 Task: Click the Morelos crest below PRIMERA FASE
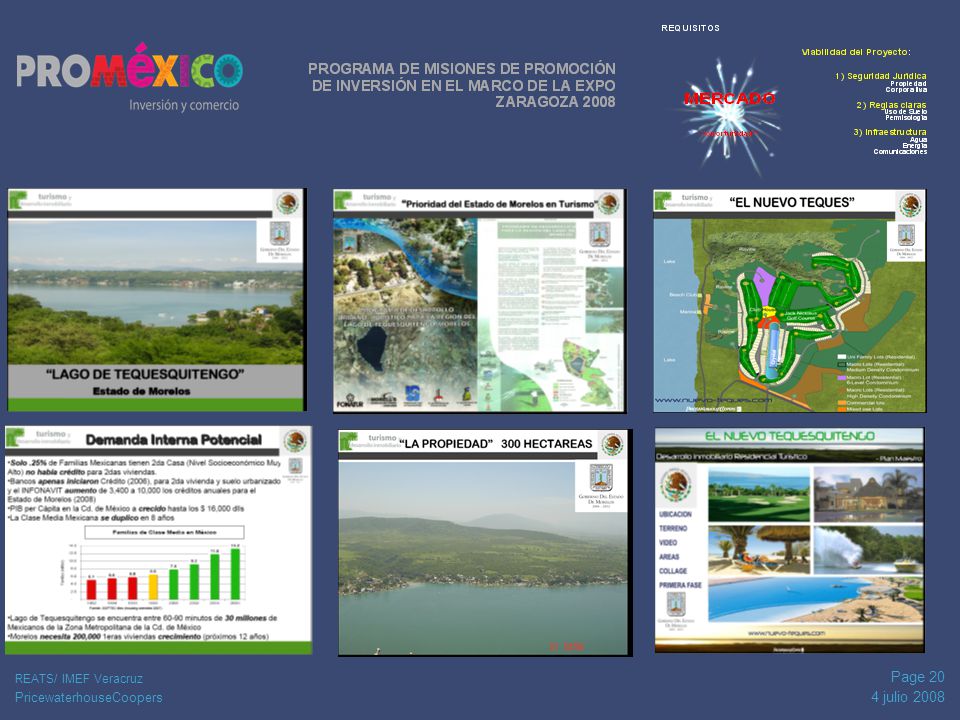pos(676,611)
